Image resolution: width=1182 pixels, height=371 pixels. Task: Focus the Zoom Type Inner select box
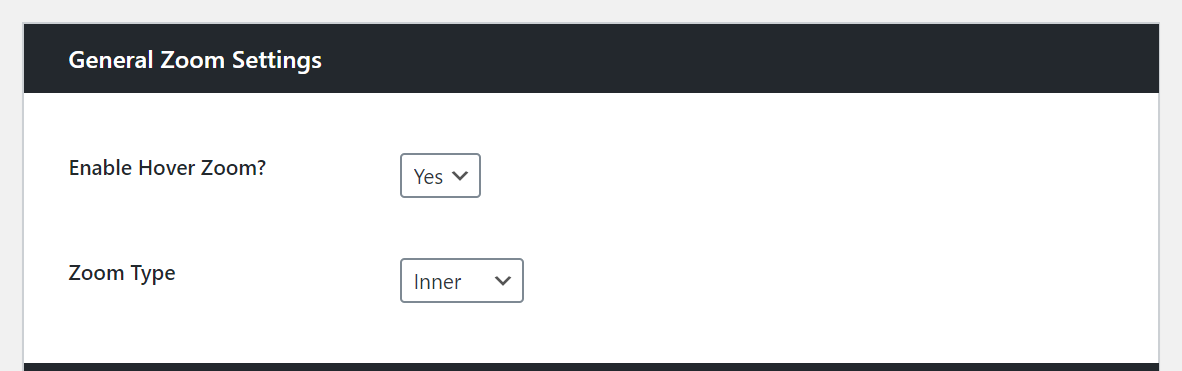tap(461, 281)
